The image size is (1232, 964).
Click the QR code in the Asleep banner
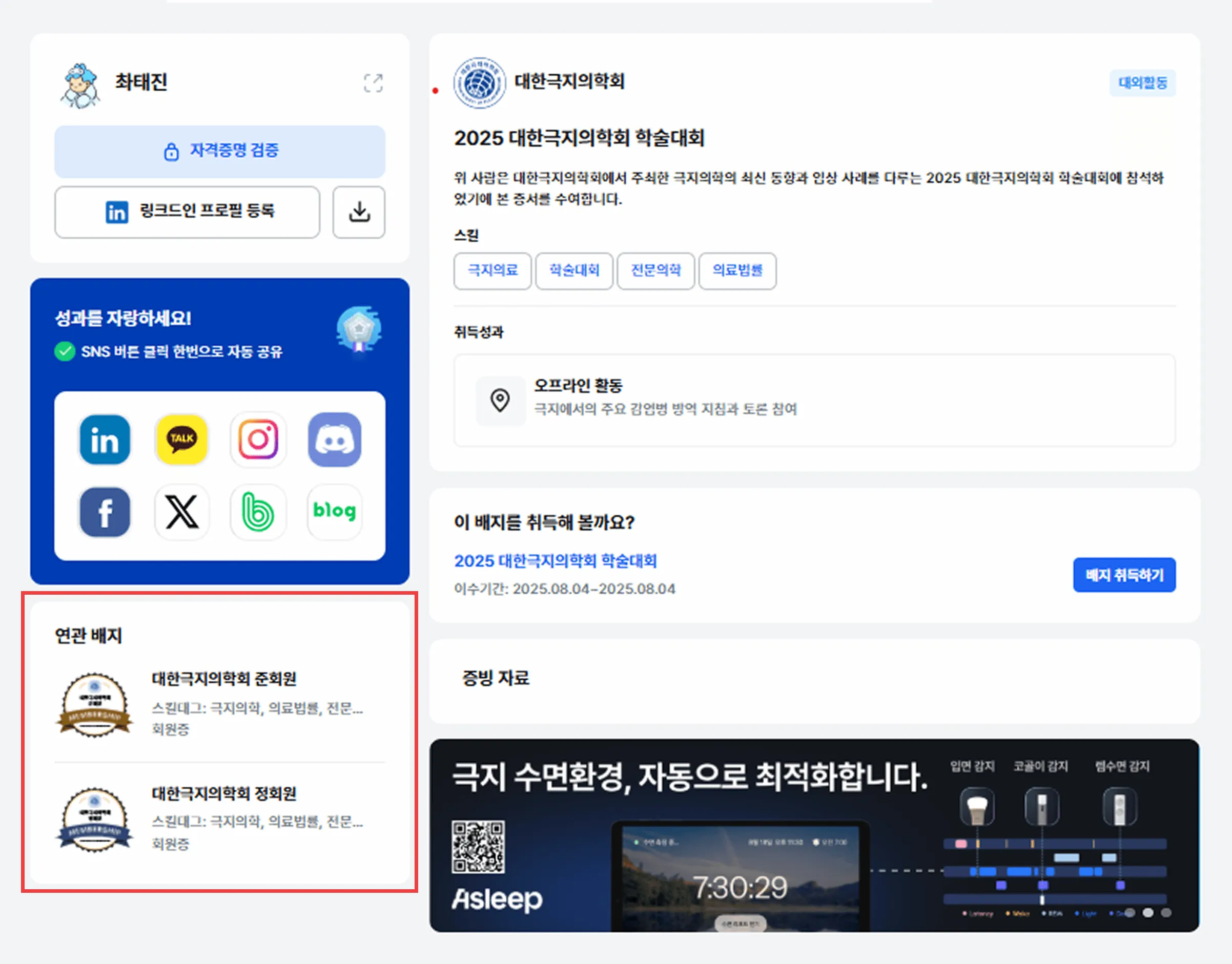point(478,847)
